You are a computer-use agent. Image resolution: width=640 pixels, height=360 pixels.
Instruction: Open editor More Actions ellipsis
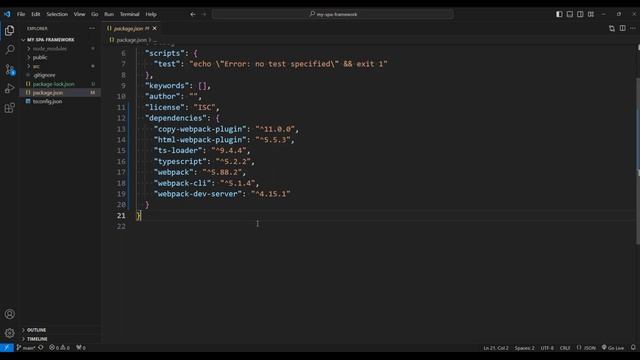pos(633,28)
